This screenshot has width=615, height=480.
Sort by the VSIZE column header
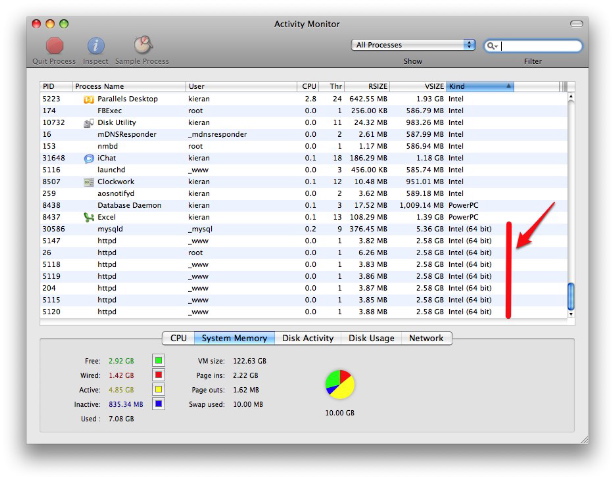coord(418,86)
